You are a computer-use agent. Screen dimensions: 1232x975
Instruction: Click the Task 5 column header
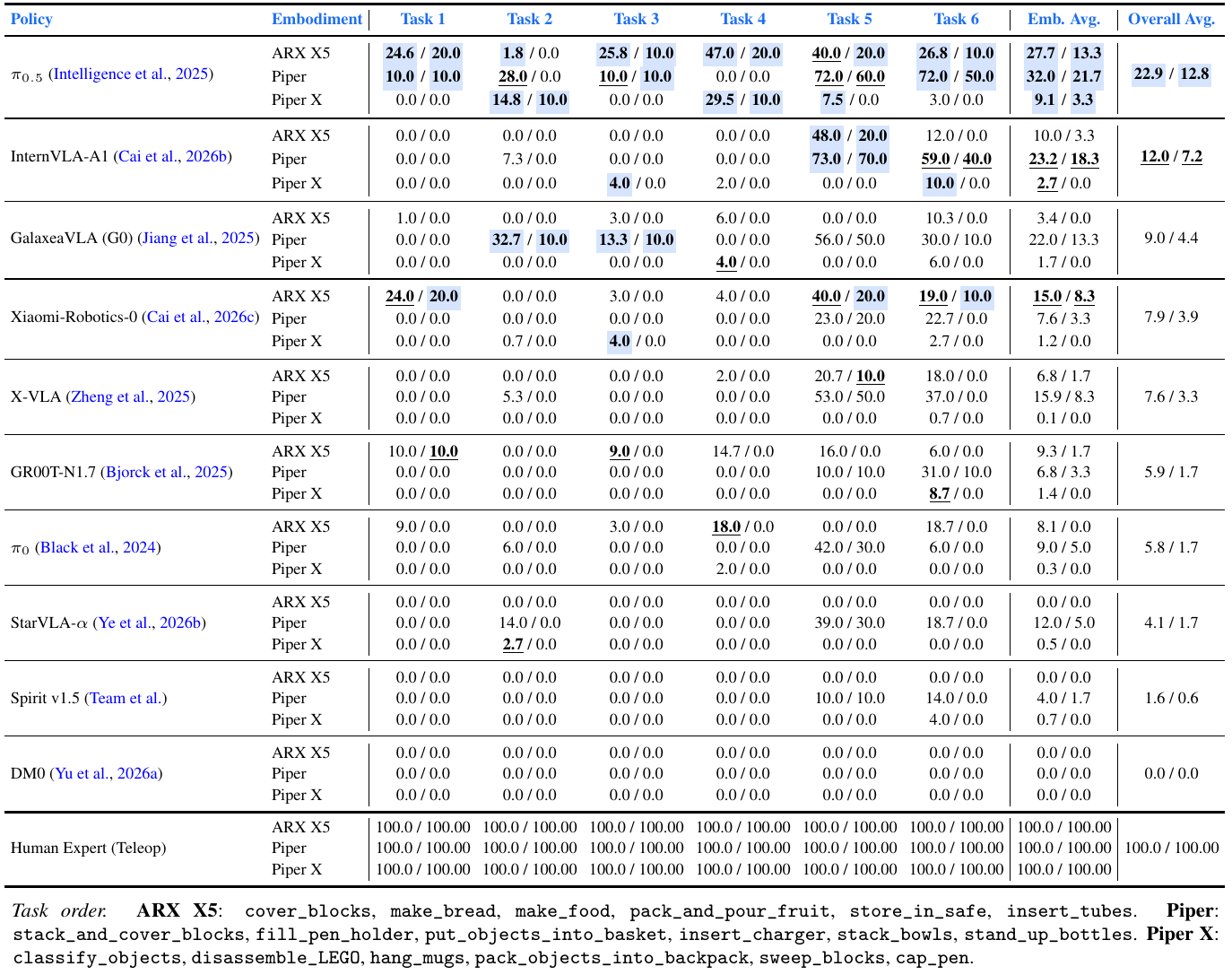850,19
